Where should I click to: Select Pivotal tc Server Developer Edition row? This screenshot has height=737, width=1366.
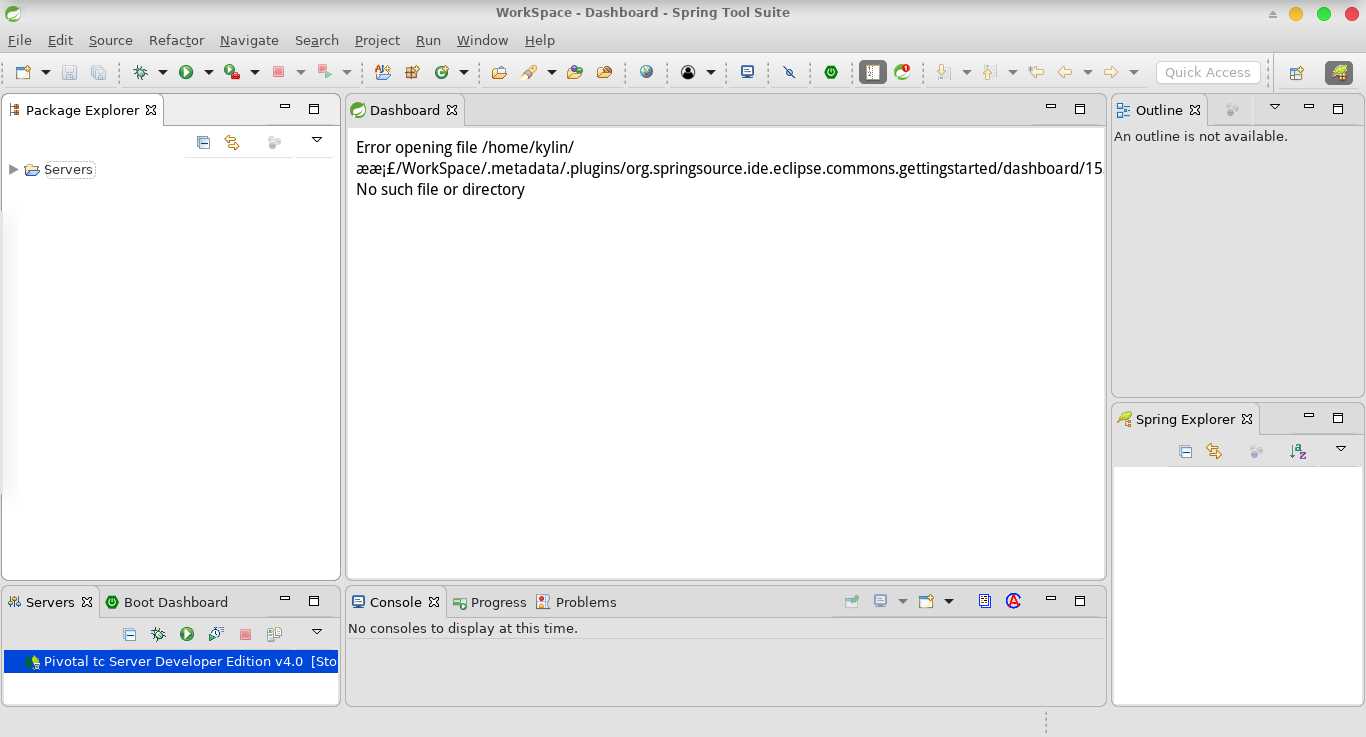pyautogui.click(x=171, y=661)
